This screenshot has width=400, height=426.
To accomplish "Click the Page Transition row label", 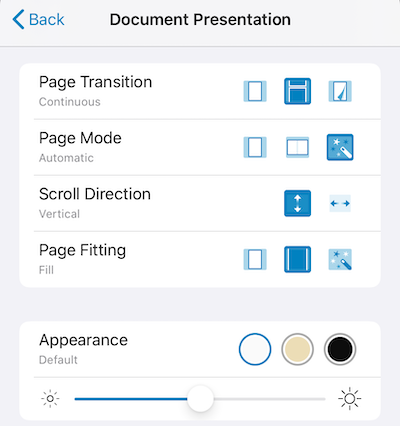I will pos(95,82).
